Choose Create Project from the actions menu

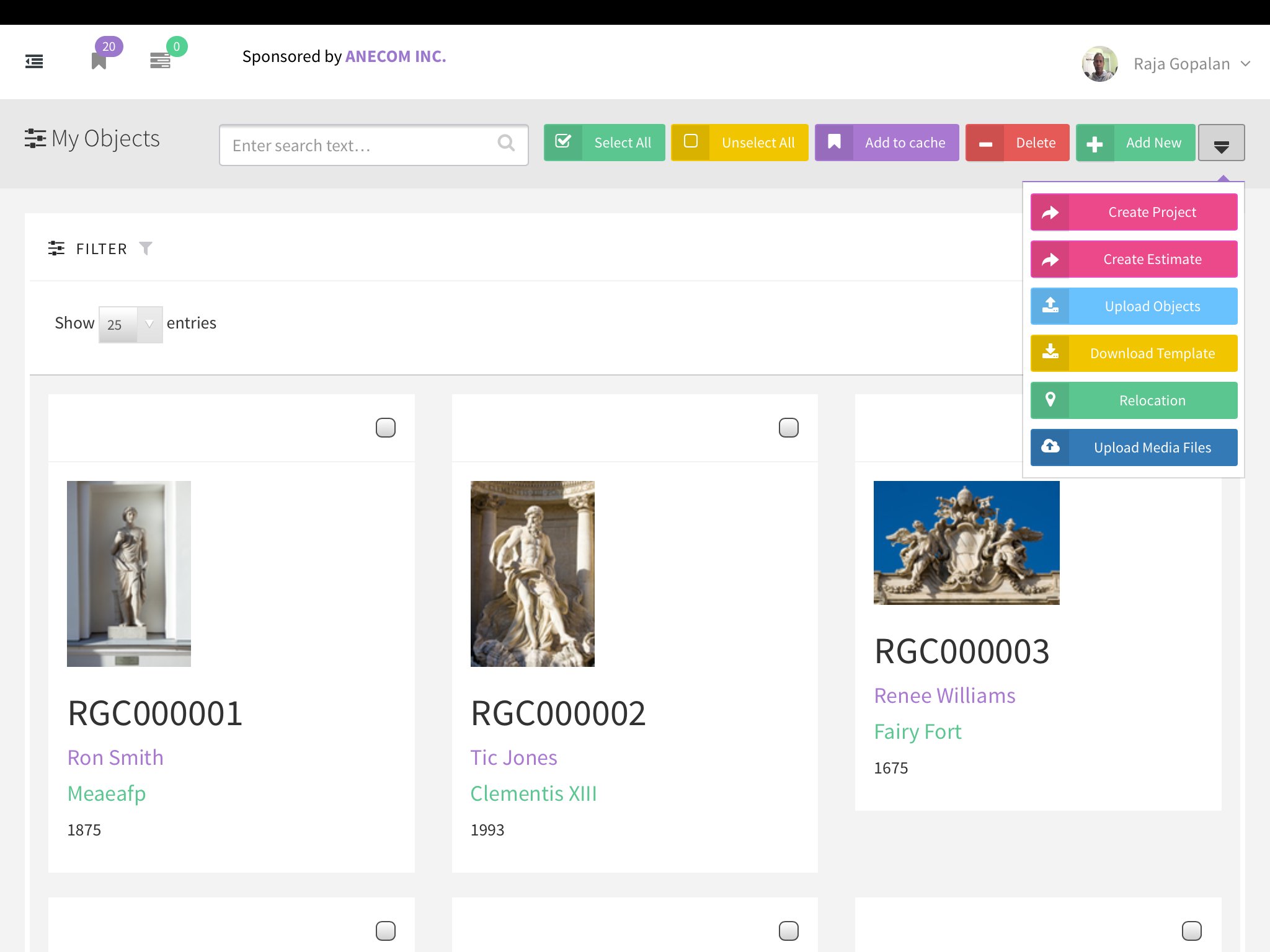point(1134,212)
